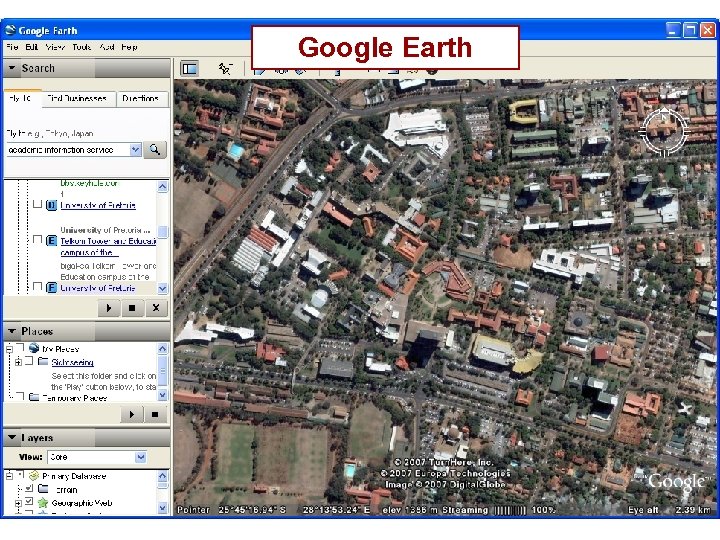Click the search results scrollbar thumb

pos(163,231)
